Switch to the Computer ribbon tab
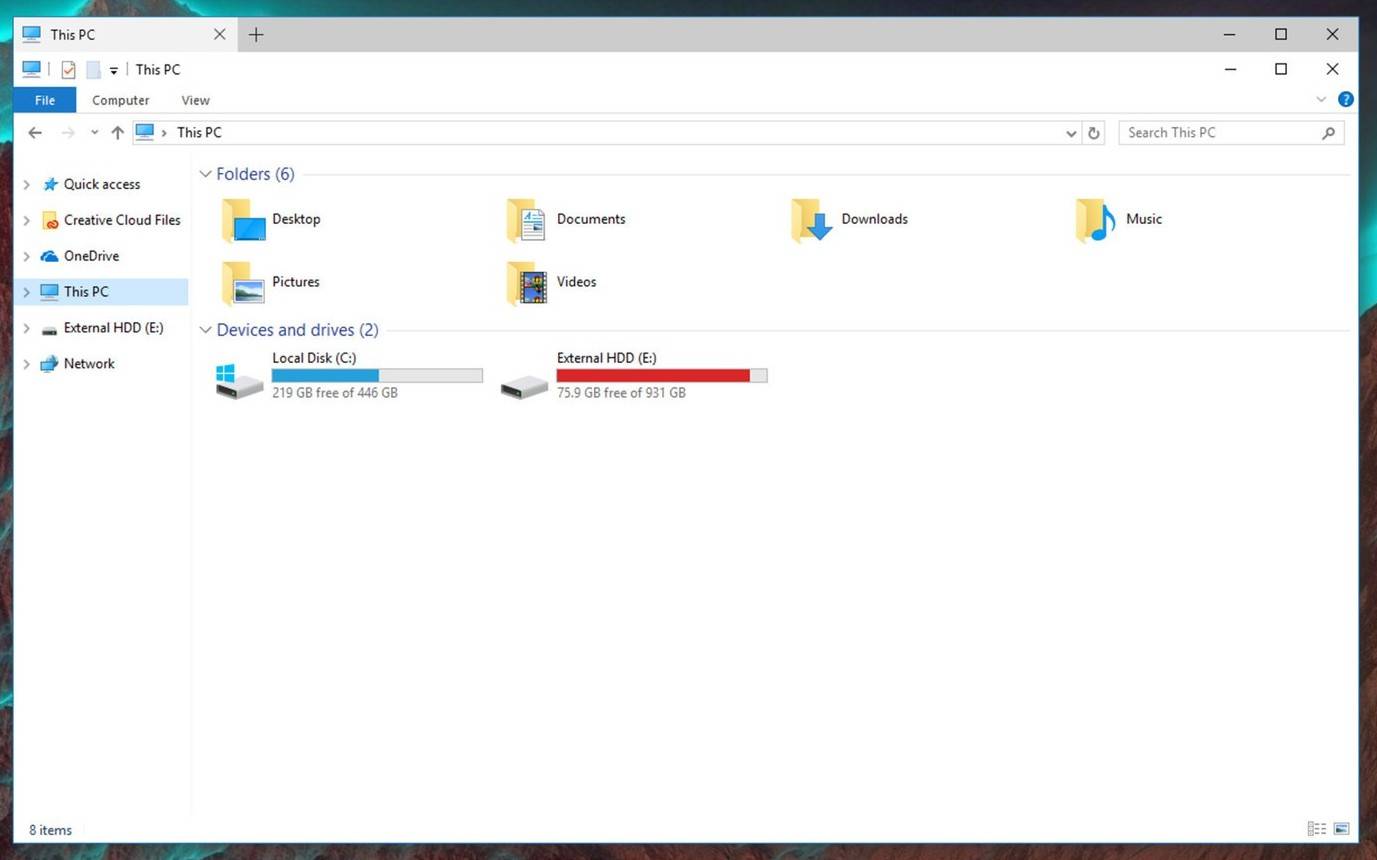The image size is (1377, 860). (120, 100)
